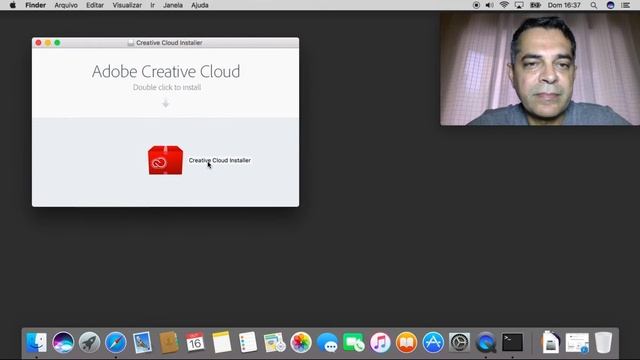This screenshot has width=640, height=360.
Task: Click the Dom 16:37 clock
Action: (564, 5)
